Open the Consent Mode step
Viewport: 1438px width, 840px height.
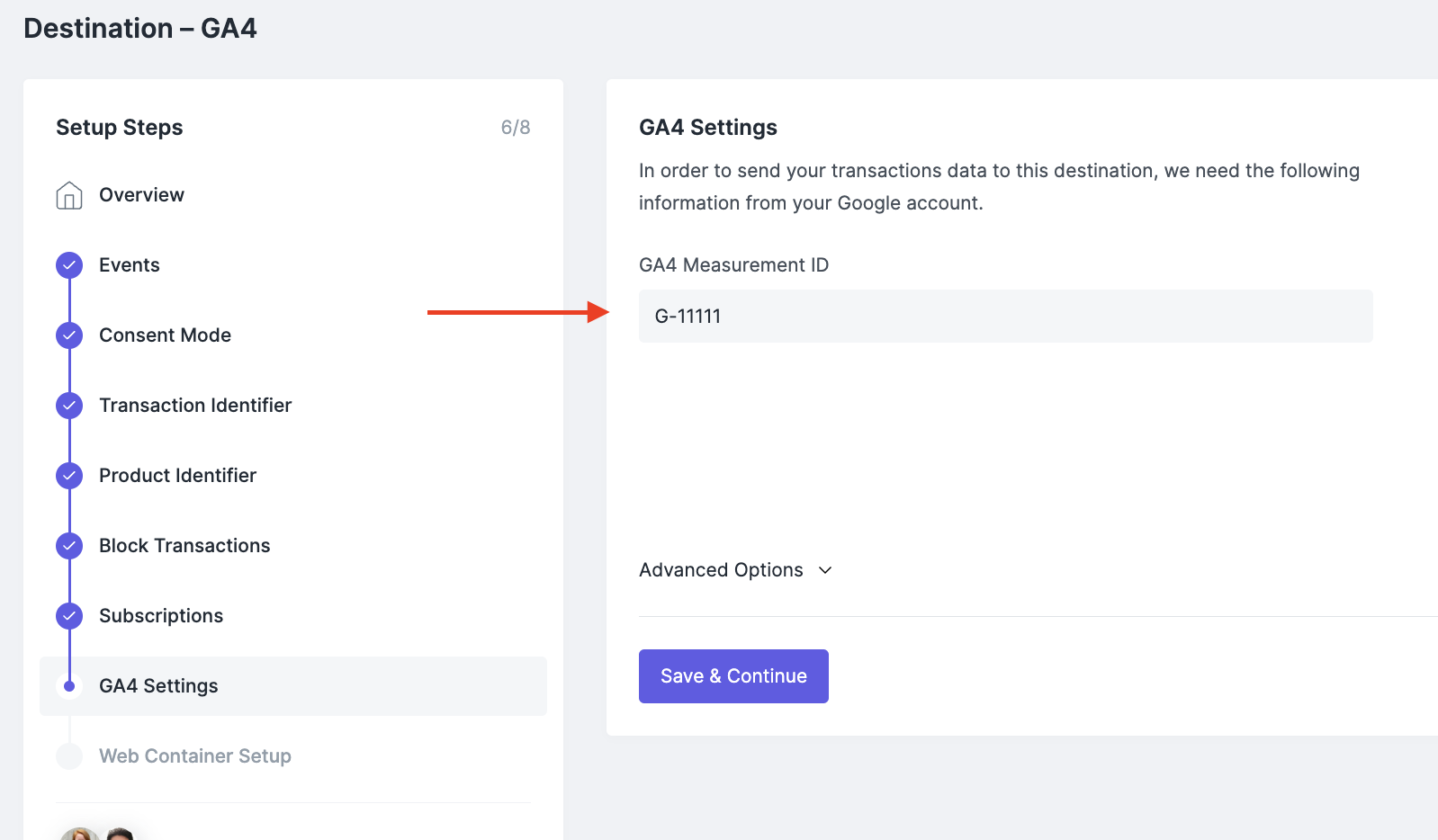(165, 335)
